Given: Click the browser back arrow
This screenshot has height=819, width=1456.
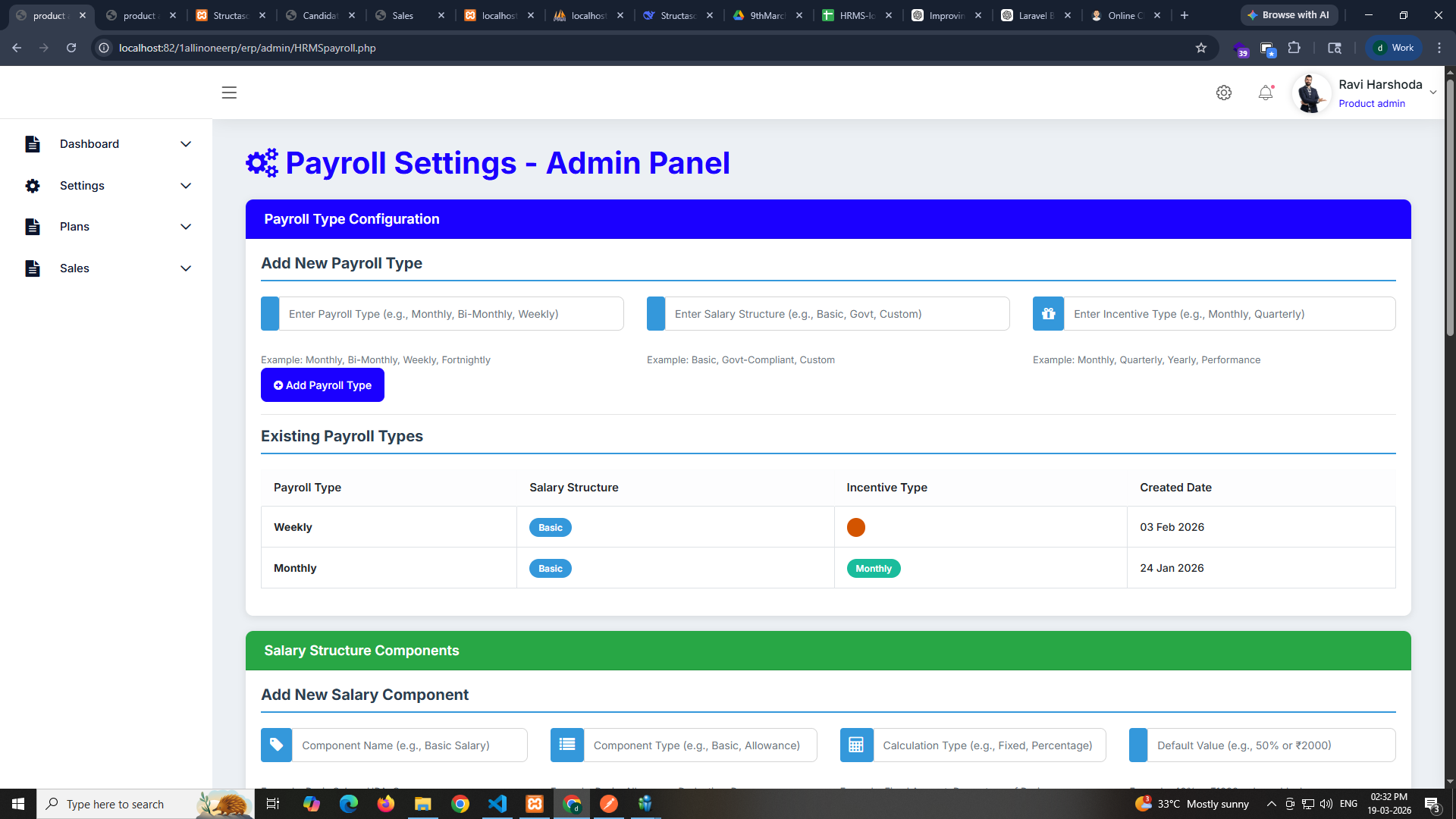Looking at the screenshot, I should pos(17,48).
